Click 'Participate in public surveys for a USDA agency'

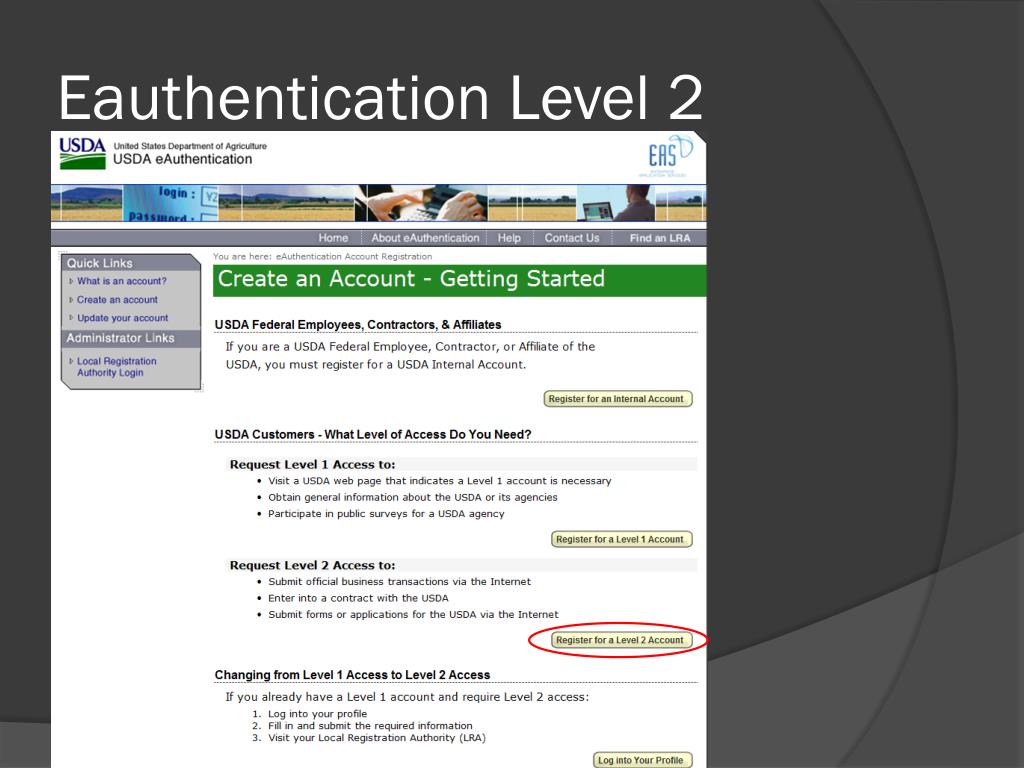[386, 514]
